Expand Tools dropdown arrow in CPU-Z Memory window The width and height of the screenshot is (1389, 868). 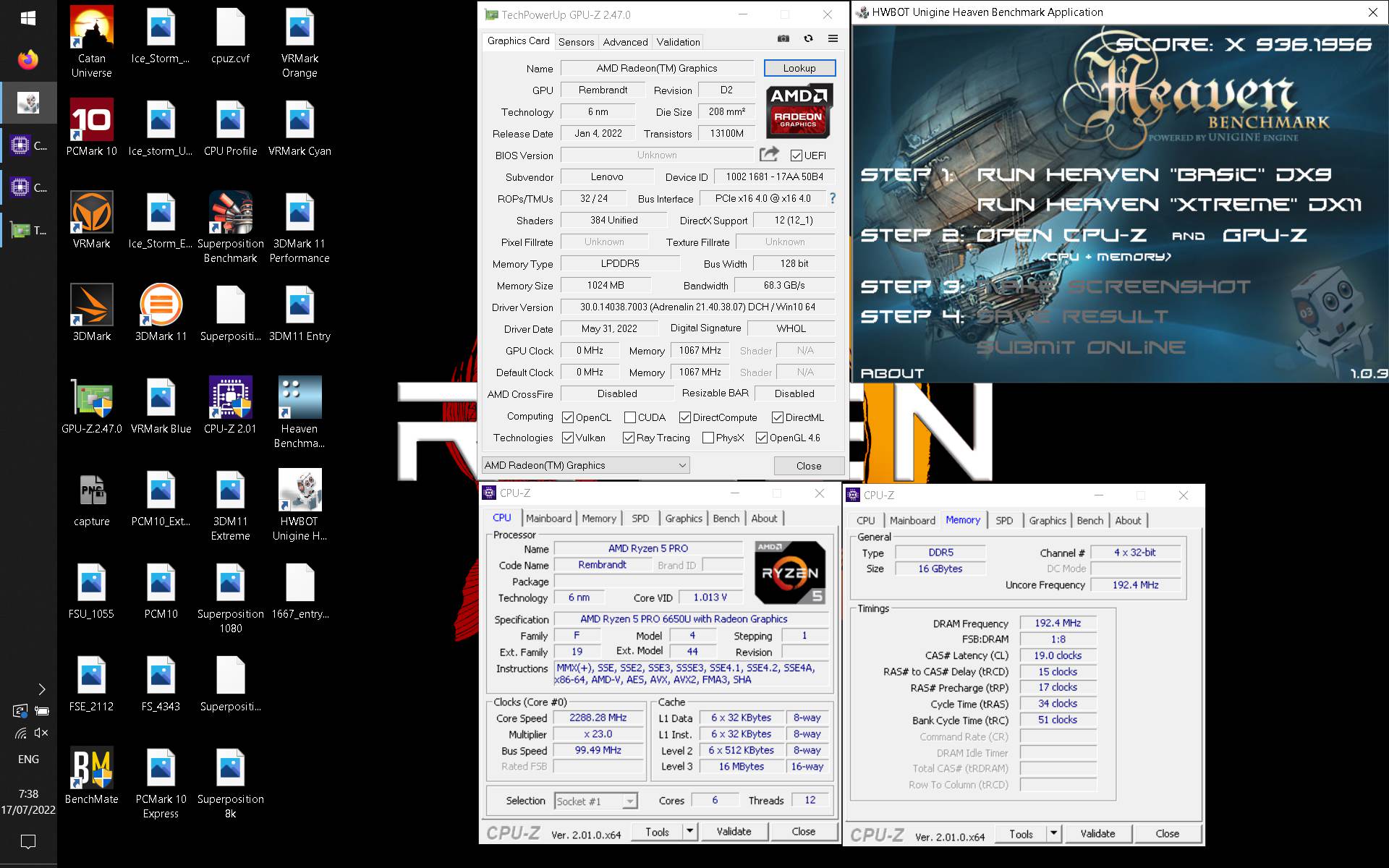(x=1054, y=833)
